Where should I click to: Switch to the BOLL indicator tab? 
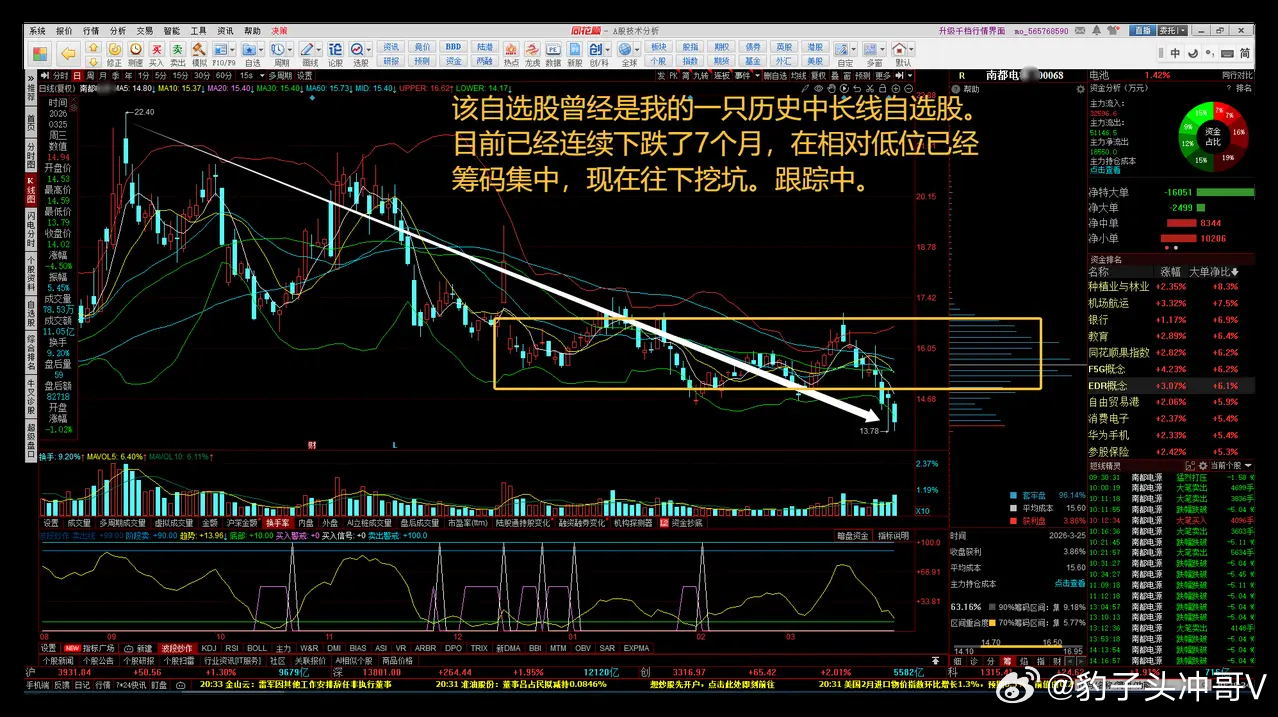coord(257,648)
